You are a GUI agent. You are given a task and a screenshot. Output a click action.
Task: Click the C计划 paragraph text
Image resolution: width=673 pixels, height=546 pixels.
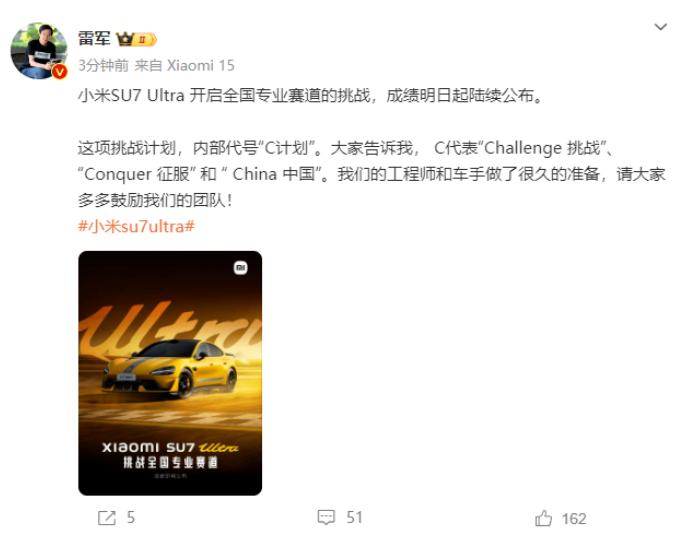click(x=372, y=174)
